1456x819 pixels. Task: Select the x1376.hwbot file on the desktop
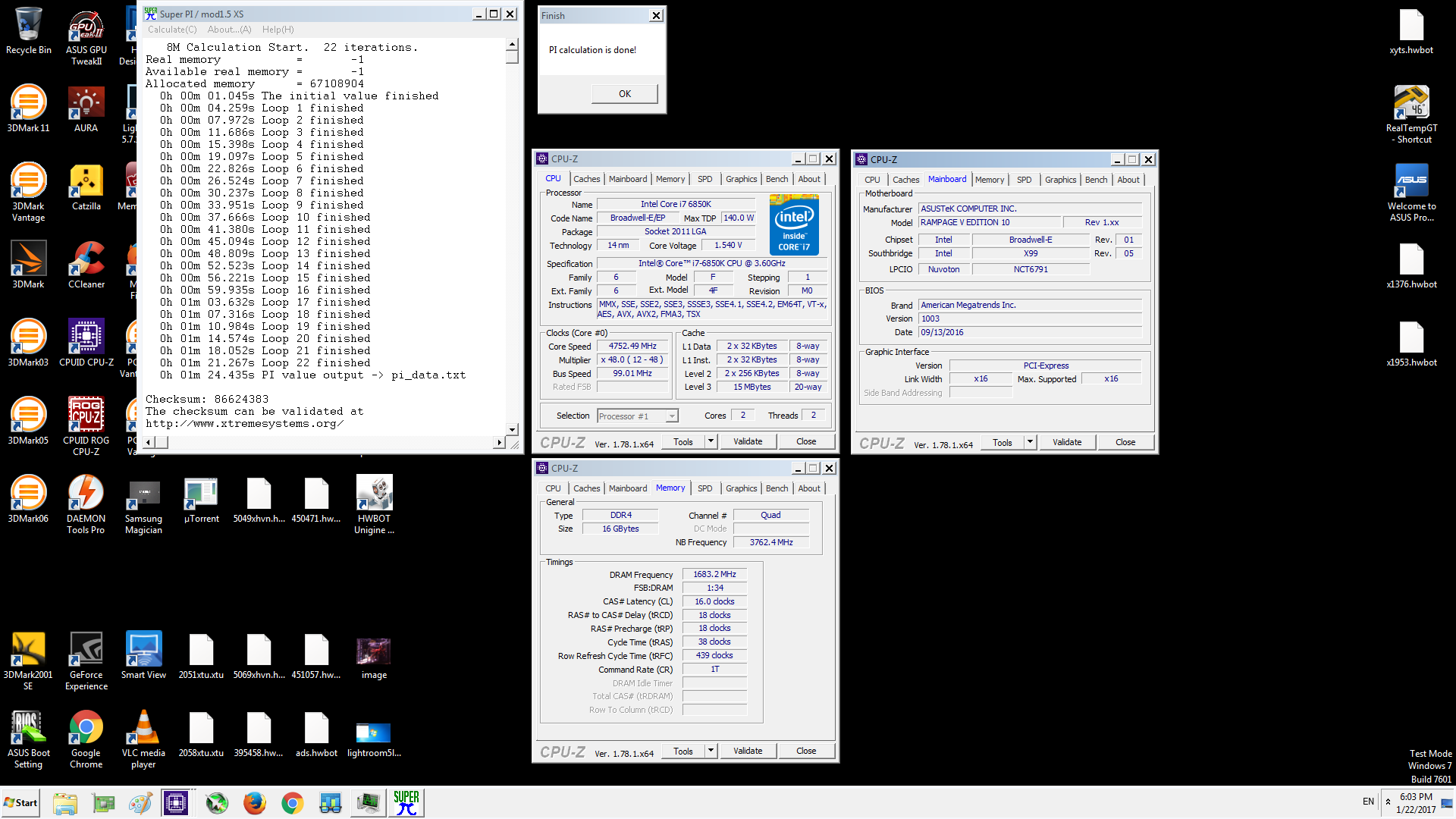(x=1411, y=265)
